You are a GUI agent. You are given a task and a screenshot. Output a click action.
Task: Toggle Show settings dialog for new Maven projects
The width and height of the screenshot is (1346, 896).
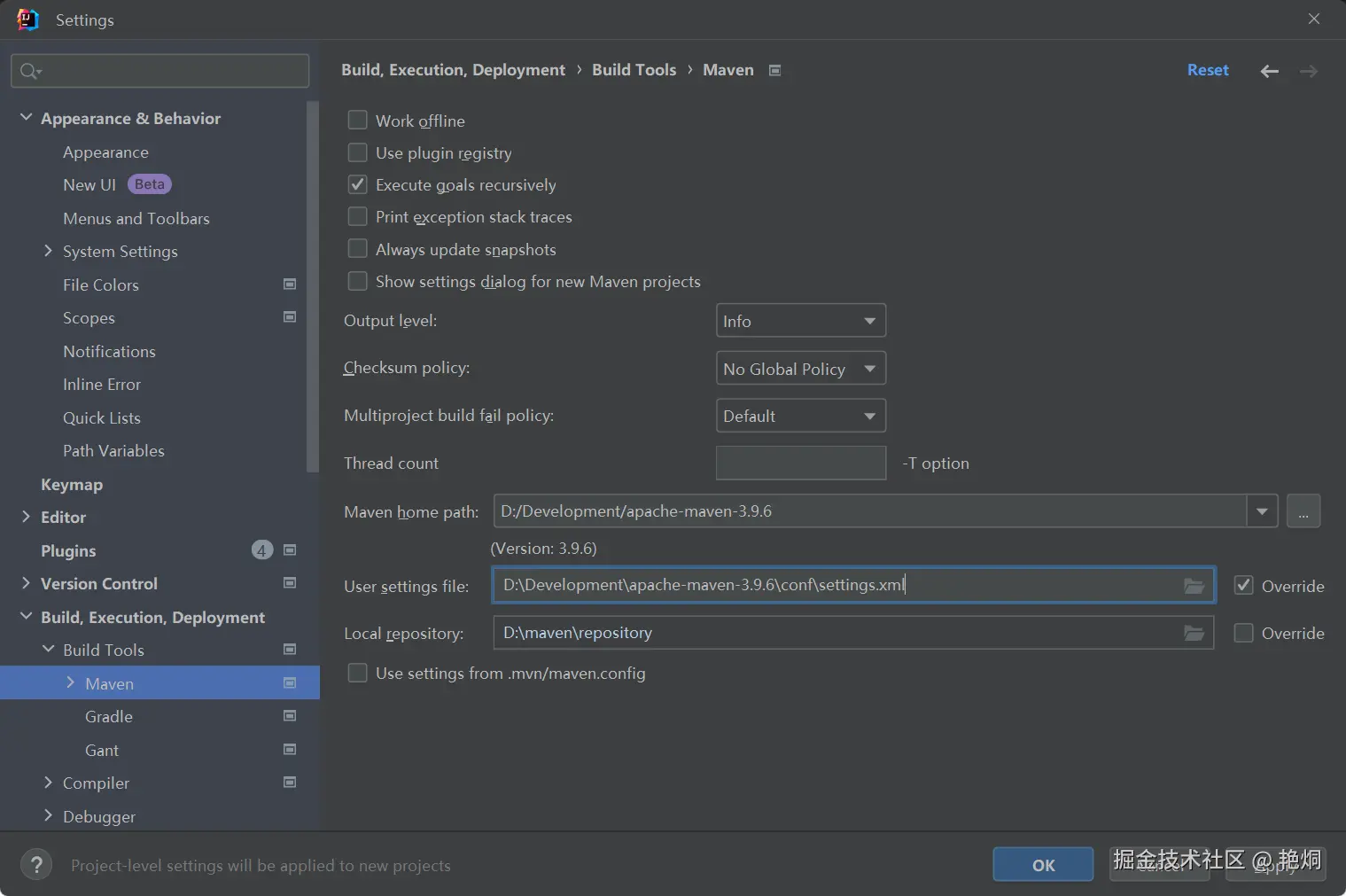(358, 281)
